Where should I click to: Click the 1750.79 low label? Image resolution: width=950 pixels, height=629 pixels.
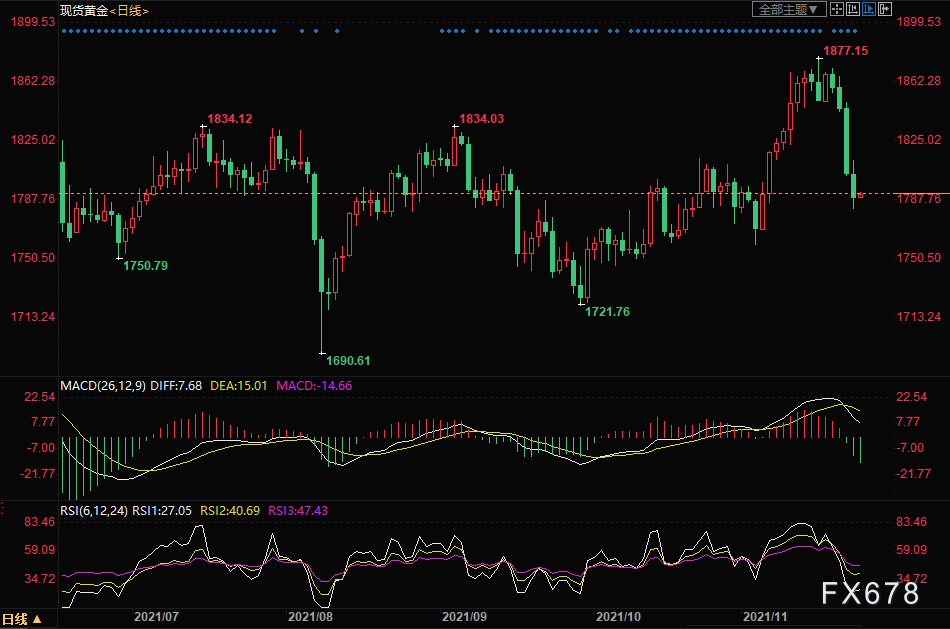point(145,266)
